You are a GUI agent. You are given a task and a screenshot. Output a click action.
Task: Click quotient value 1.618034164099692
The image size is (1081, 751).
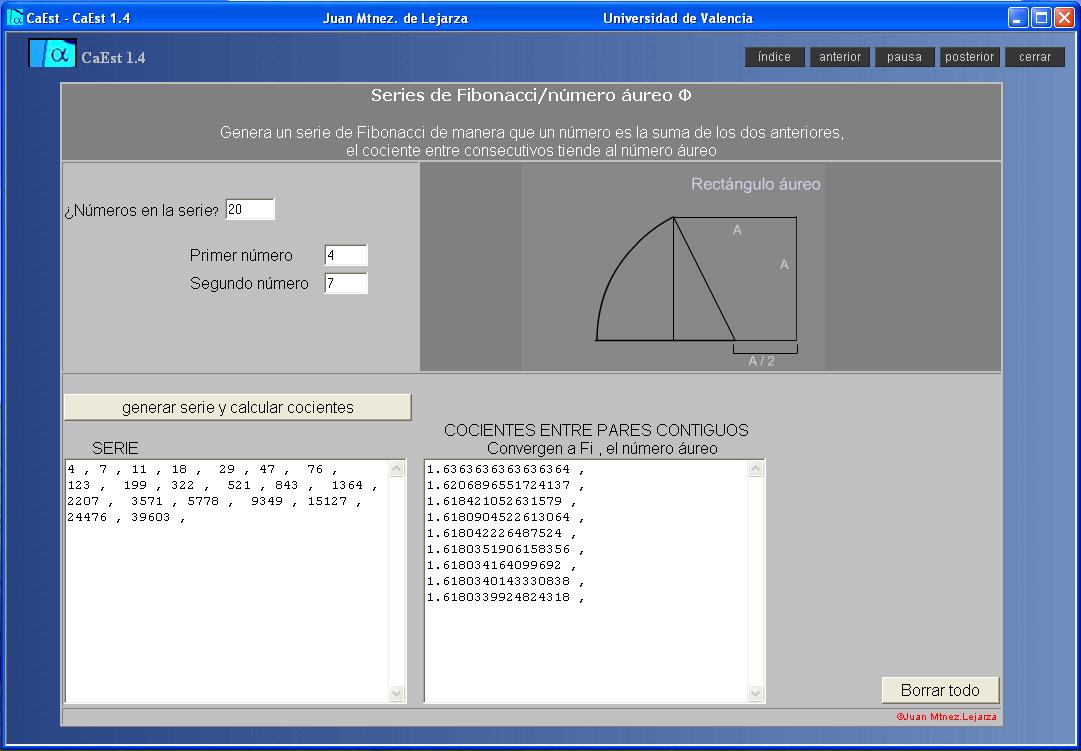(494, 565)
